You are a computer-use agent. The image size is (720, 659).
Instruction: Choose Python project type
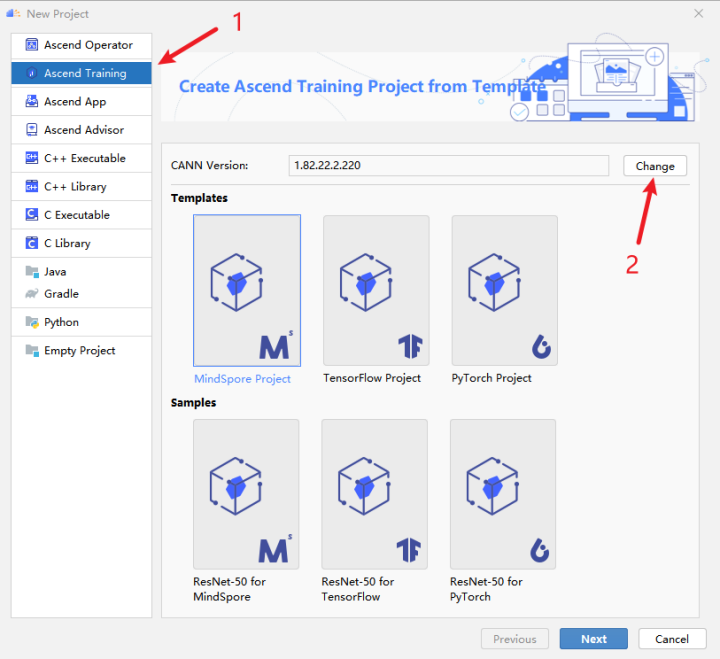pyautogui.click(x=81, y=322)
